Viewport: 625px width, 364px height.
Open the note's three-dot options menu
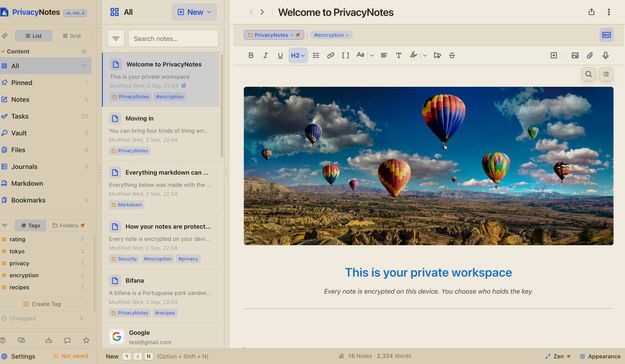609,12
